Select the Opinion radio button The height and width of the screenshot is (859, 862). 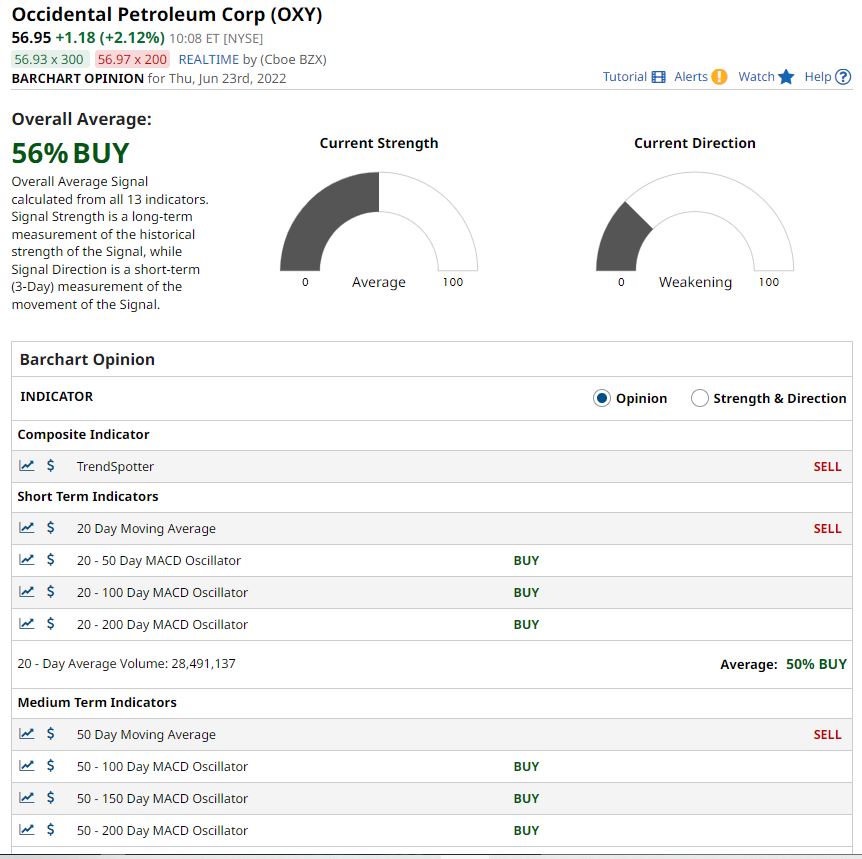click(601, 397)
